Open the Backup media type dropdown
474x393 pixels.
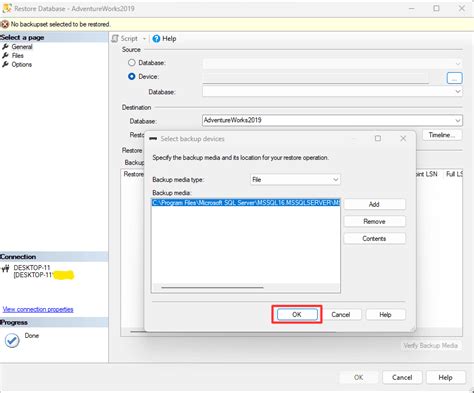(x=295, y=180)
